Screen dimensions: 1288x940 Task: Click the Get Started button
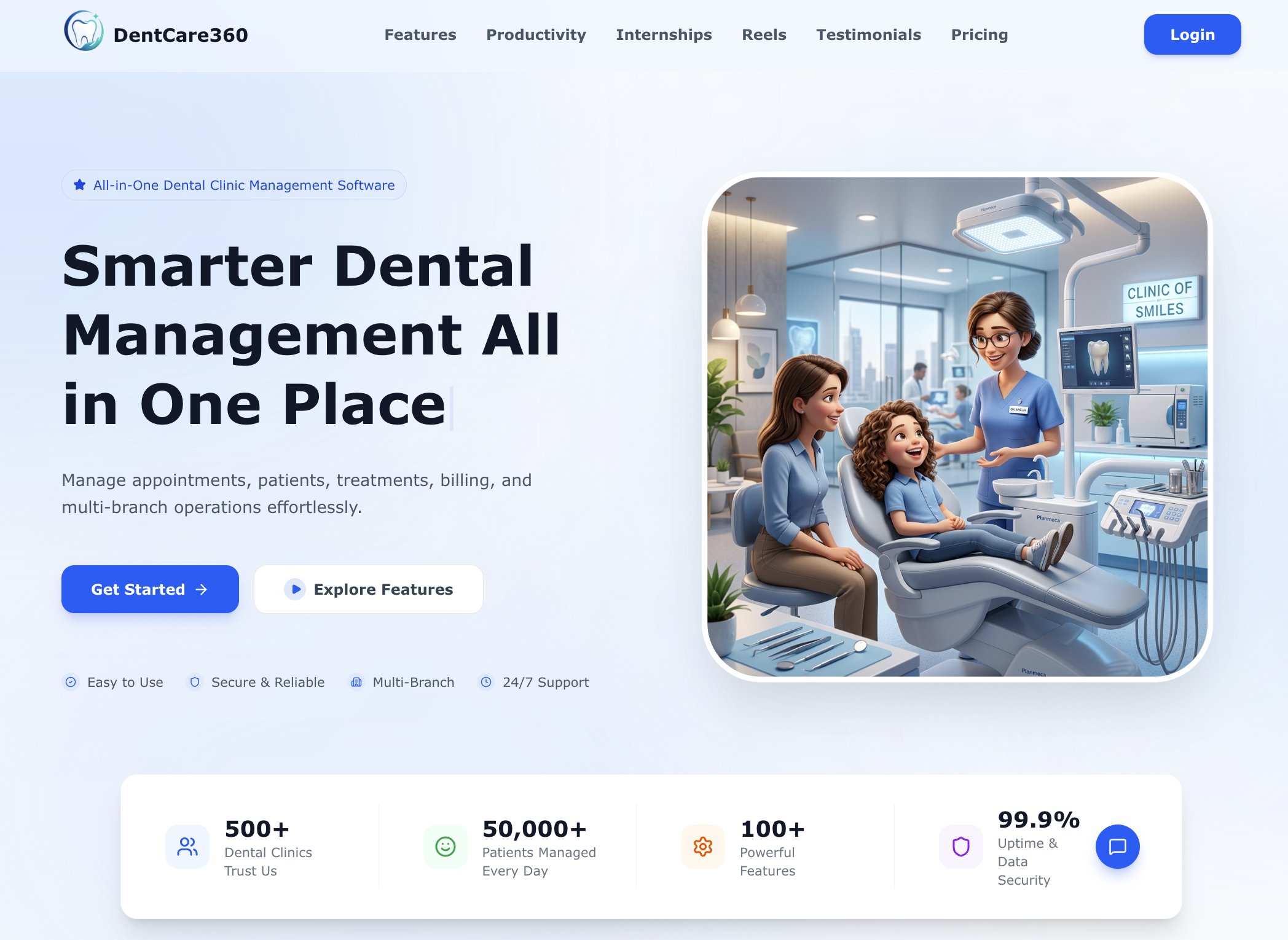(x=150, y=589)
